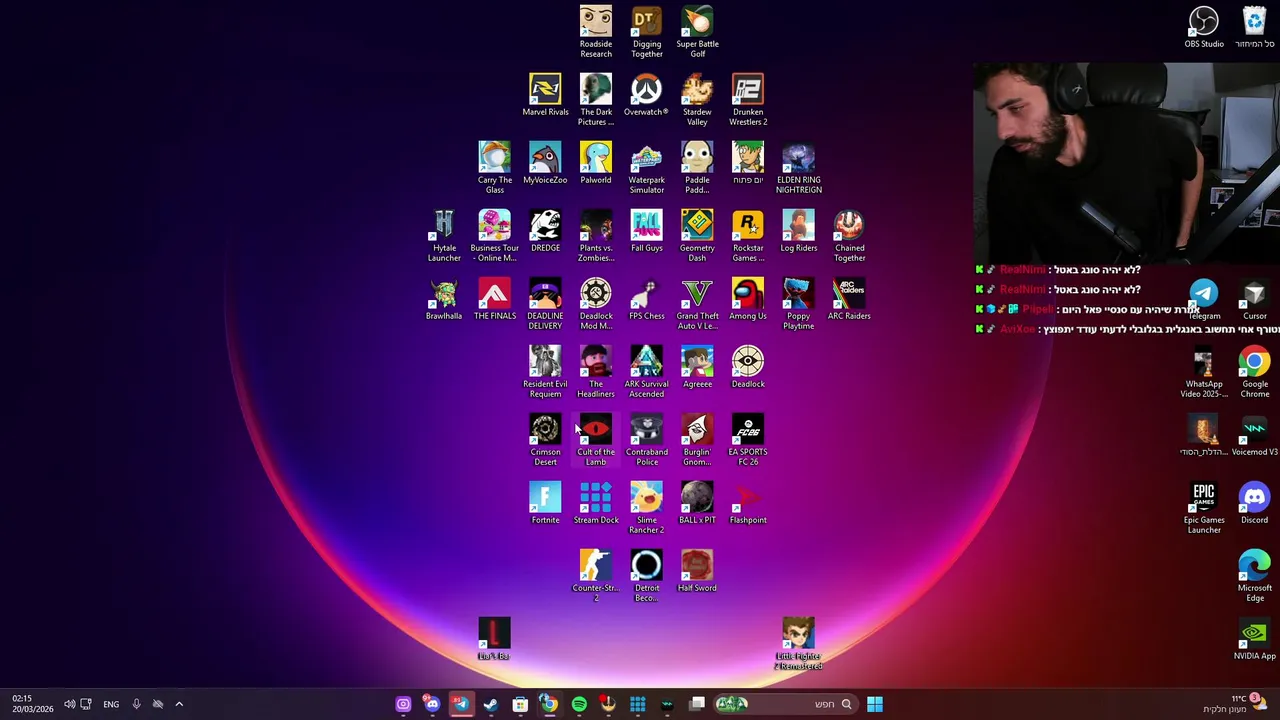The image size is (1280, 720).
Task: Select the Stream Dock desktop shortcut
Action: pyautogui.click(x=596, y=503)
